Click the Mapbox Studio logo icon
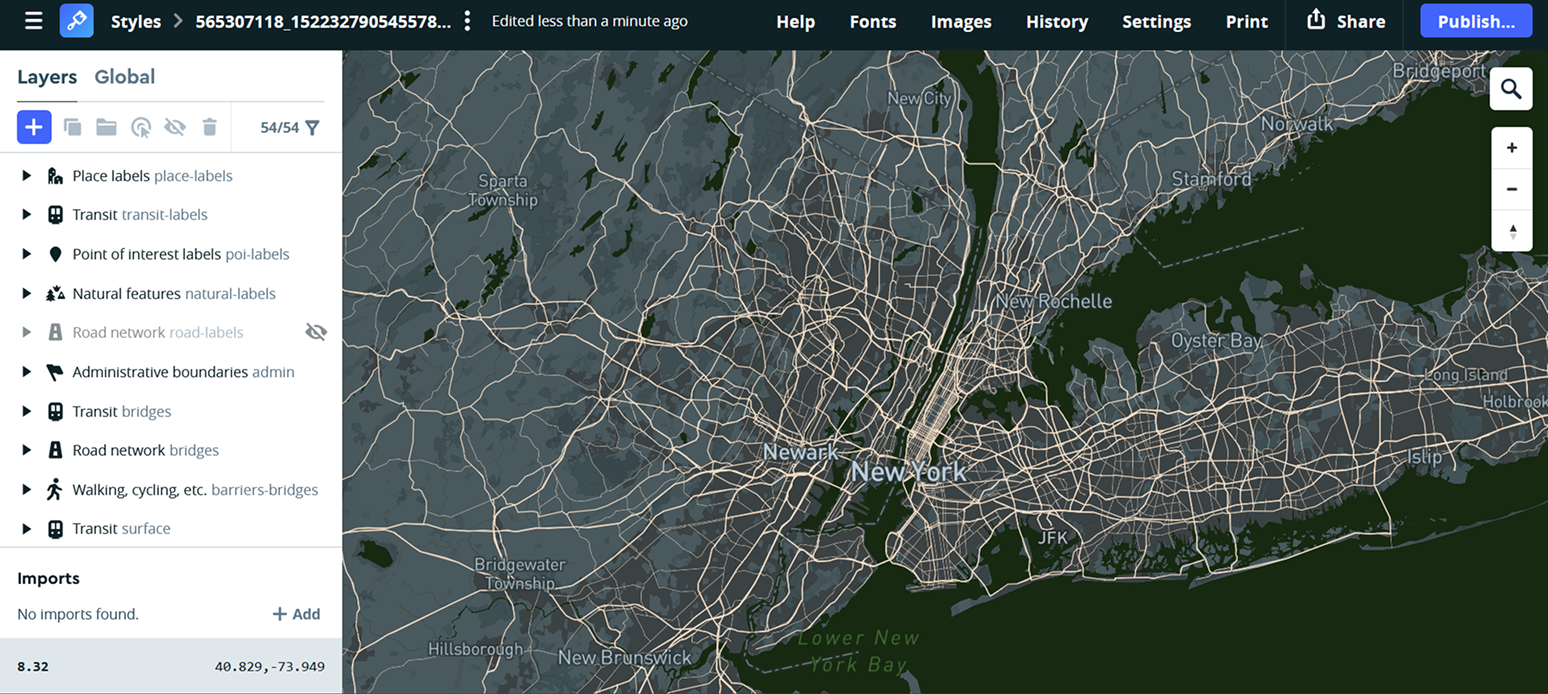Screen dimensions: 1548x694 76,20
